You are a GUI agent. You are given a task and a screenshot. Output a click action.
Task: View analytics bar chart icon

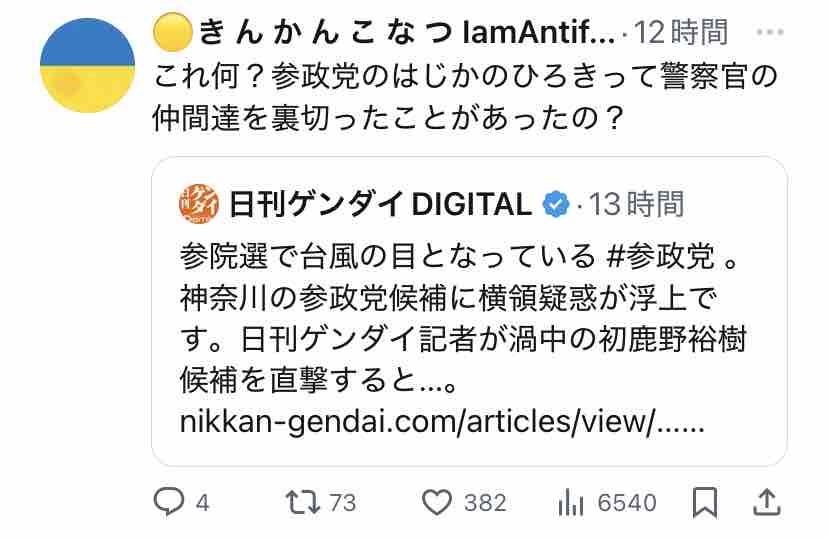570,502
